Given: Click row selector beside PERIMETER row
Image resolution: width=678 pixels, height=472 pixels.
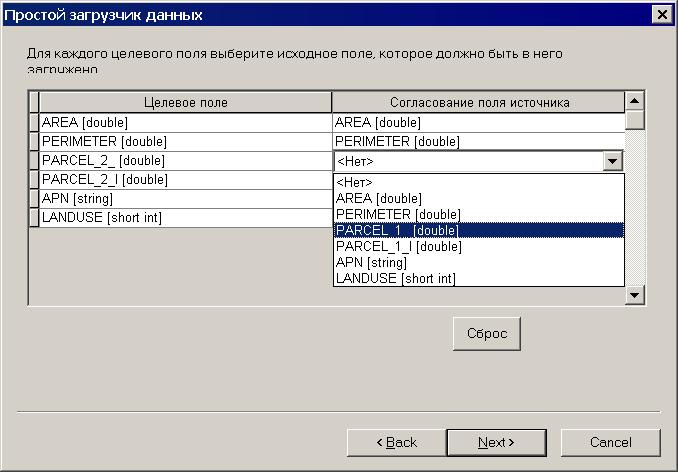Looking at the screenshot, I should [x=34, y=142].
